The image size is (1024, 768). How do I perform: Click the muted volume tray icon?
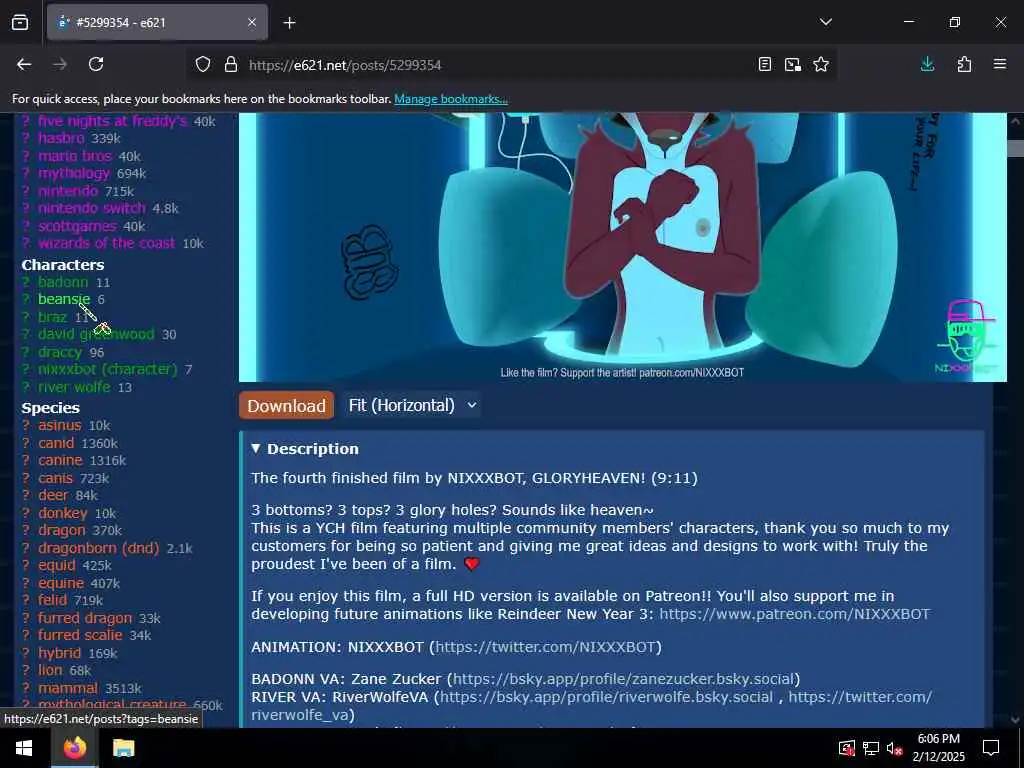(894, 748)
